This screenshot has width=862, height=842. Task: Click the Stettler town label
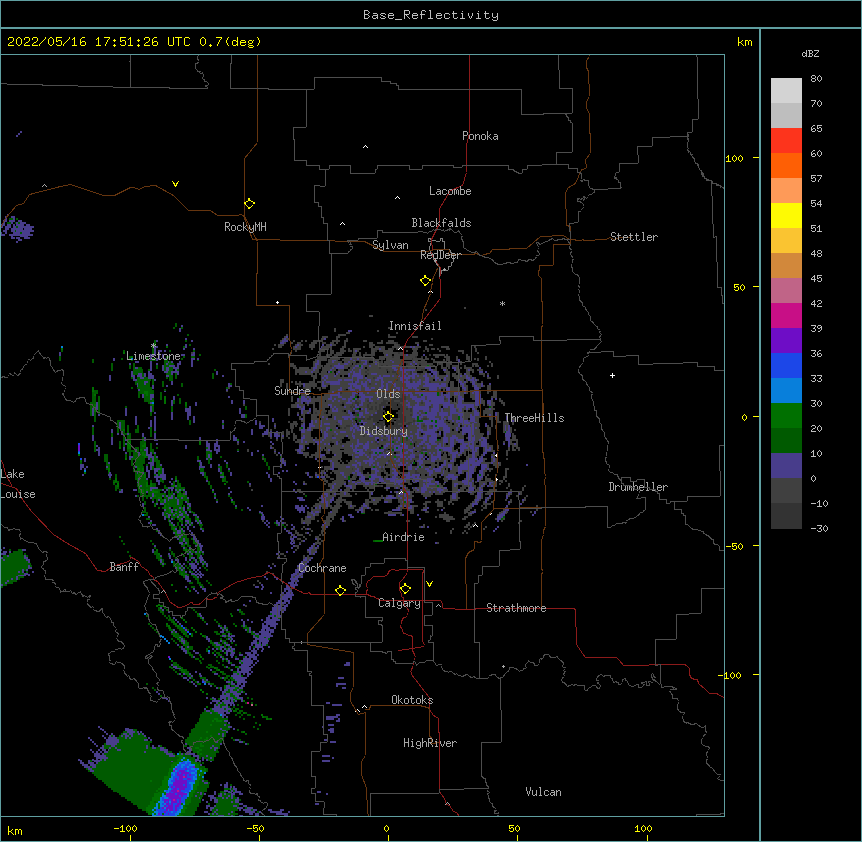coord(634,237)
